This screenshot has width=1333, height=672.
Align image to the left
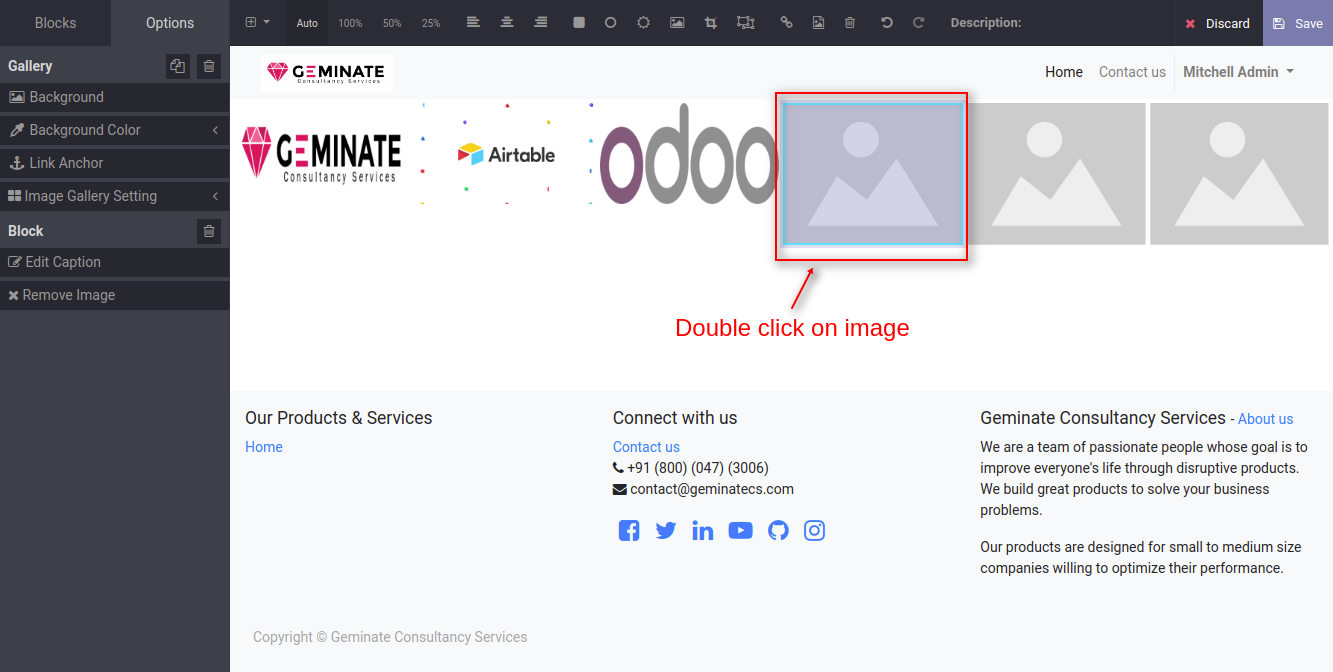473,23
